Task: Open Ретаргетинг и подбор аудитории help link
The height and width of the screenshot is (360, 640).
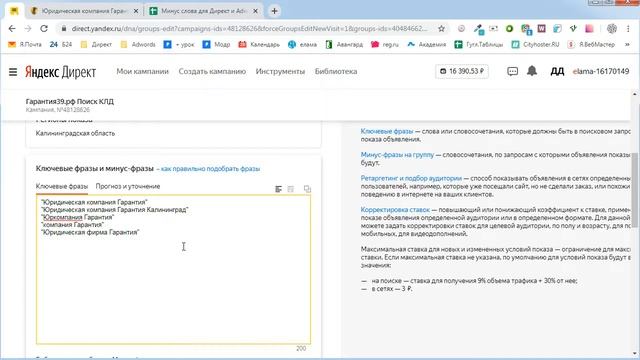Action: click(x=411, y=178)
